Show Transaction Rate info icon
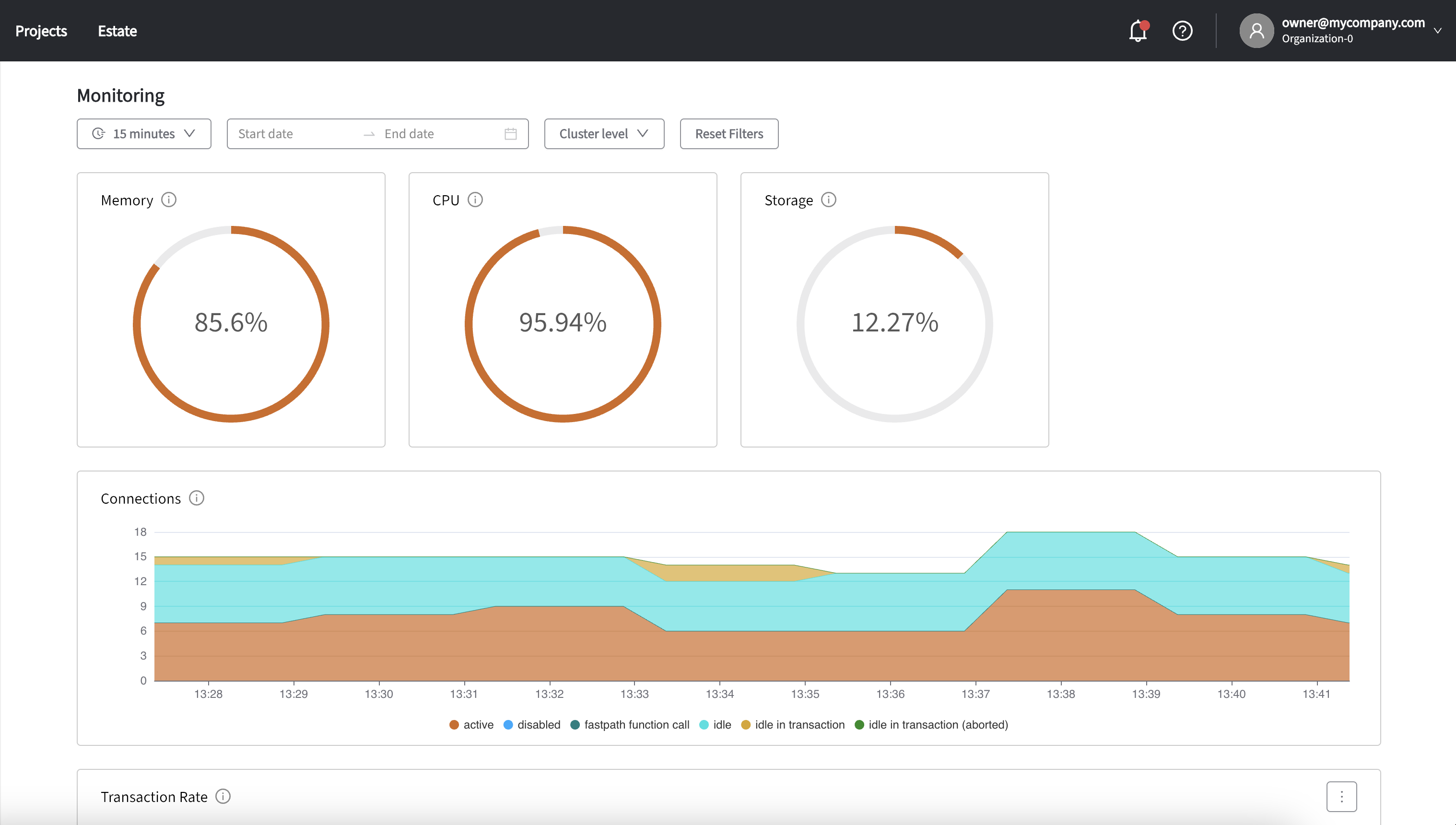 point(223,796)
